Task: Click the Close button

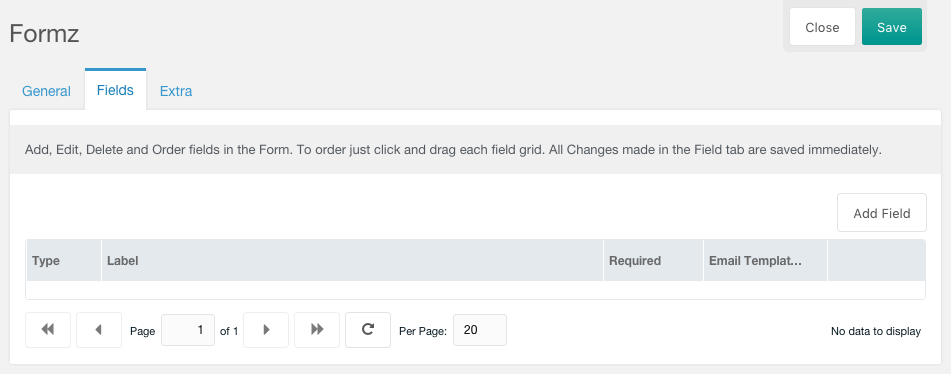Action: point(822,27)
